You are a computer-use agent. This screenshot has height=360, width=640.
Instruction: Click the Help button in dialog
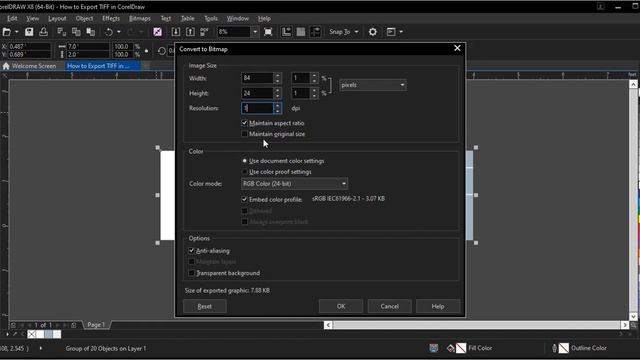(x=438, y=306)
